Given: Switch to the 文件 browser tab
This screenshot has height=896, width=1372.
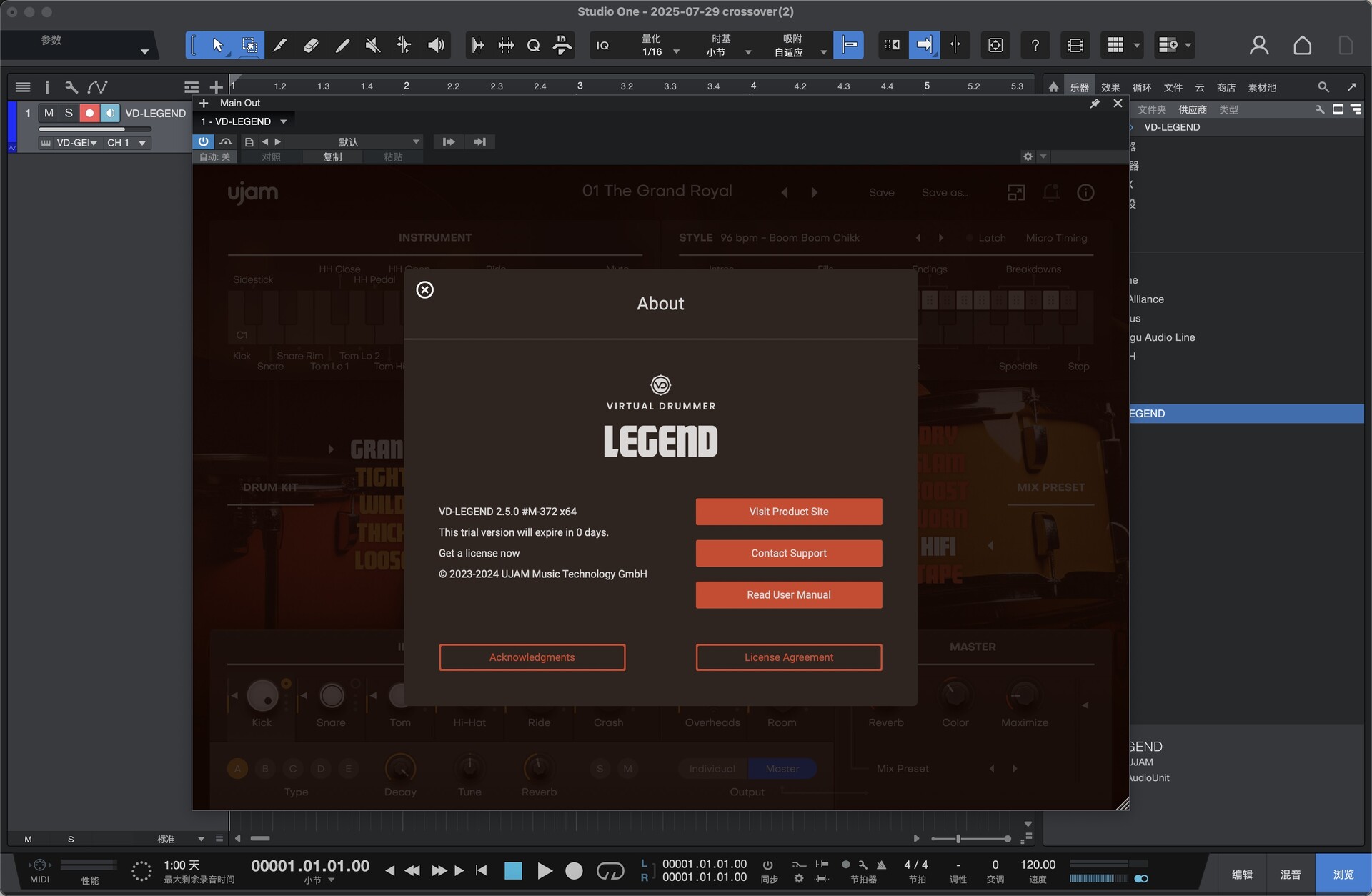Looking at the screenshot, I should [x=1173, y=88].
